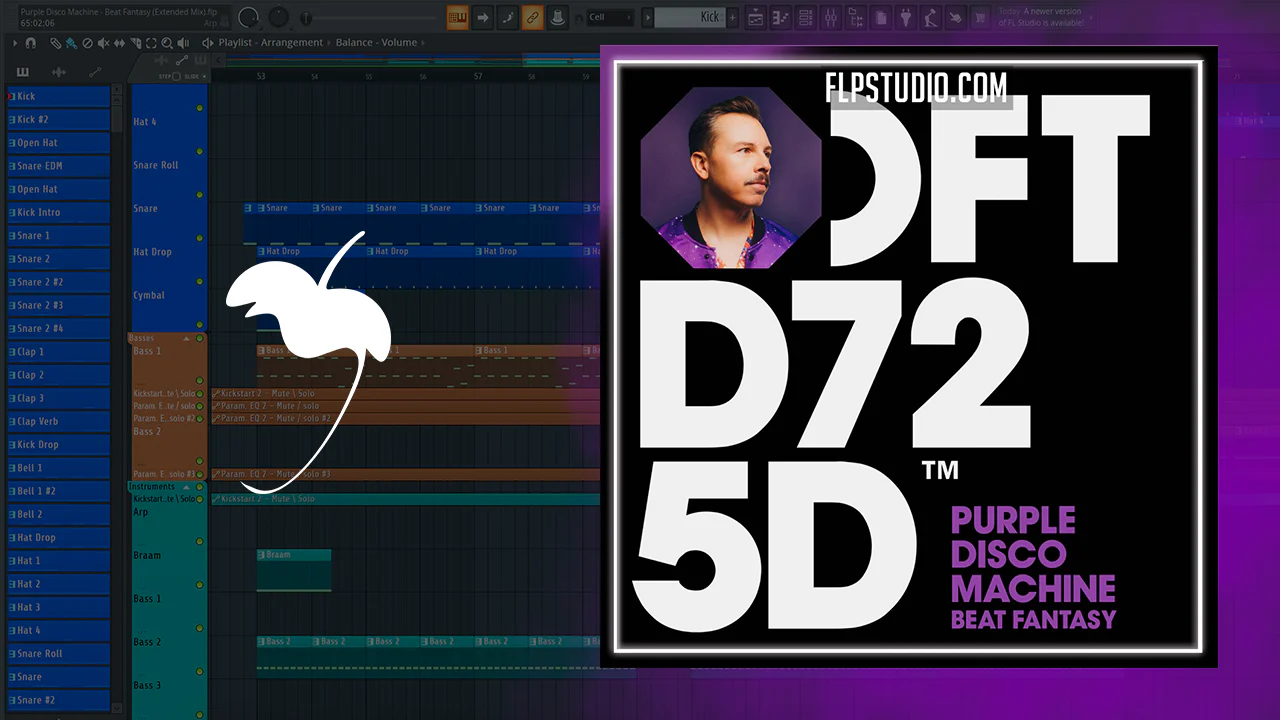Toggle the orange chain-link icon in the top toolbar
This screenshot has width=1280, height=720.
533,17
